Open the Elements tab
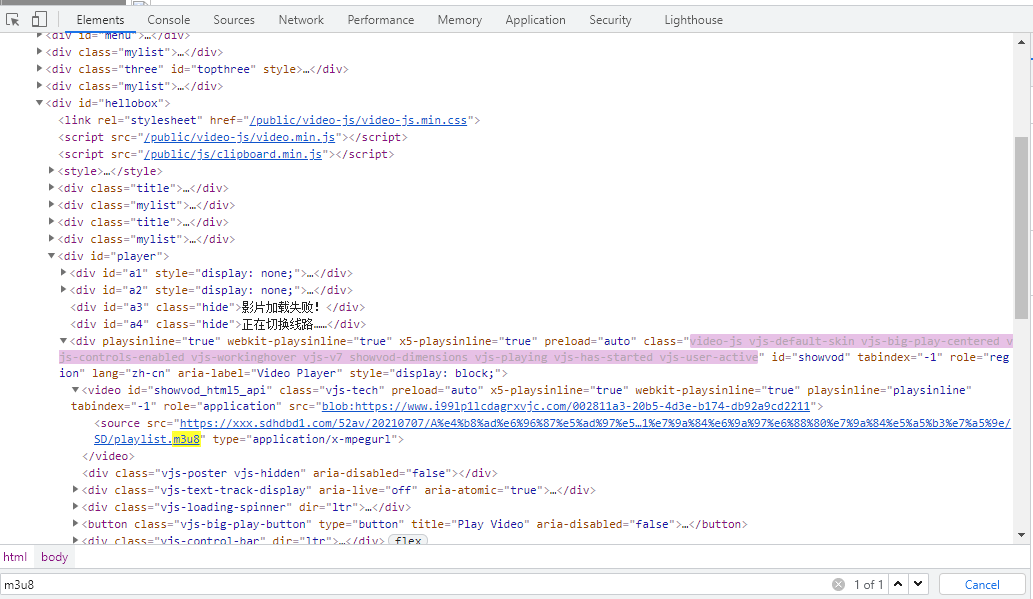The height and width of the screenshot is (599, 1033). click(100, 20)
